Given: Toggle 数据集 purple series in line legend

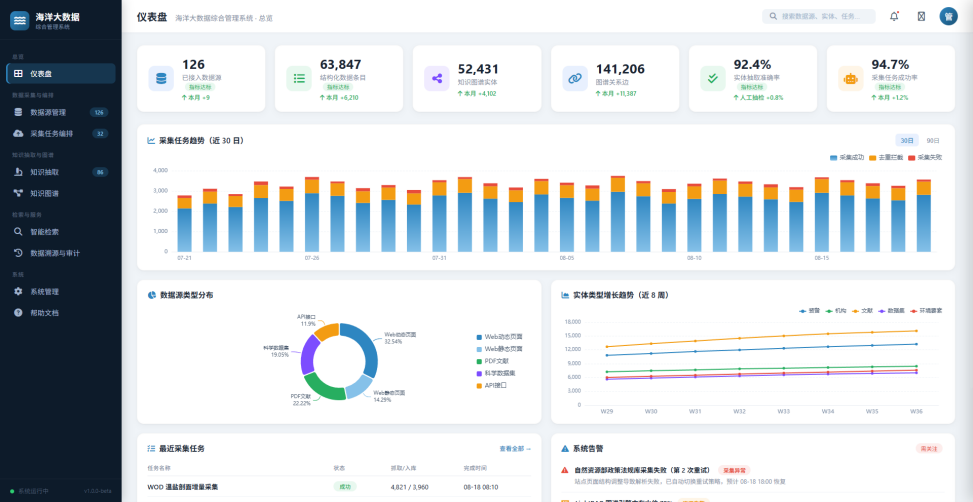Looking at the screenshot, I should click(890, 310).
